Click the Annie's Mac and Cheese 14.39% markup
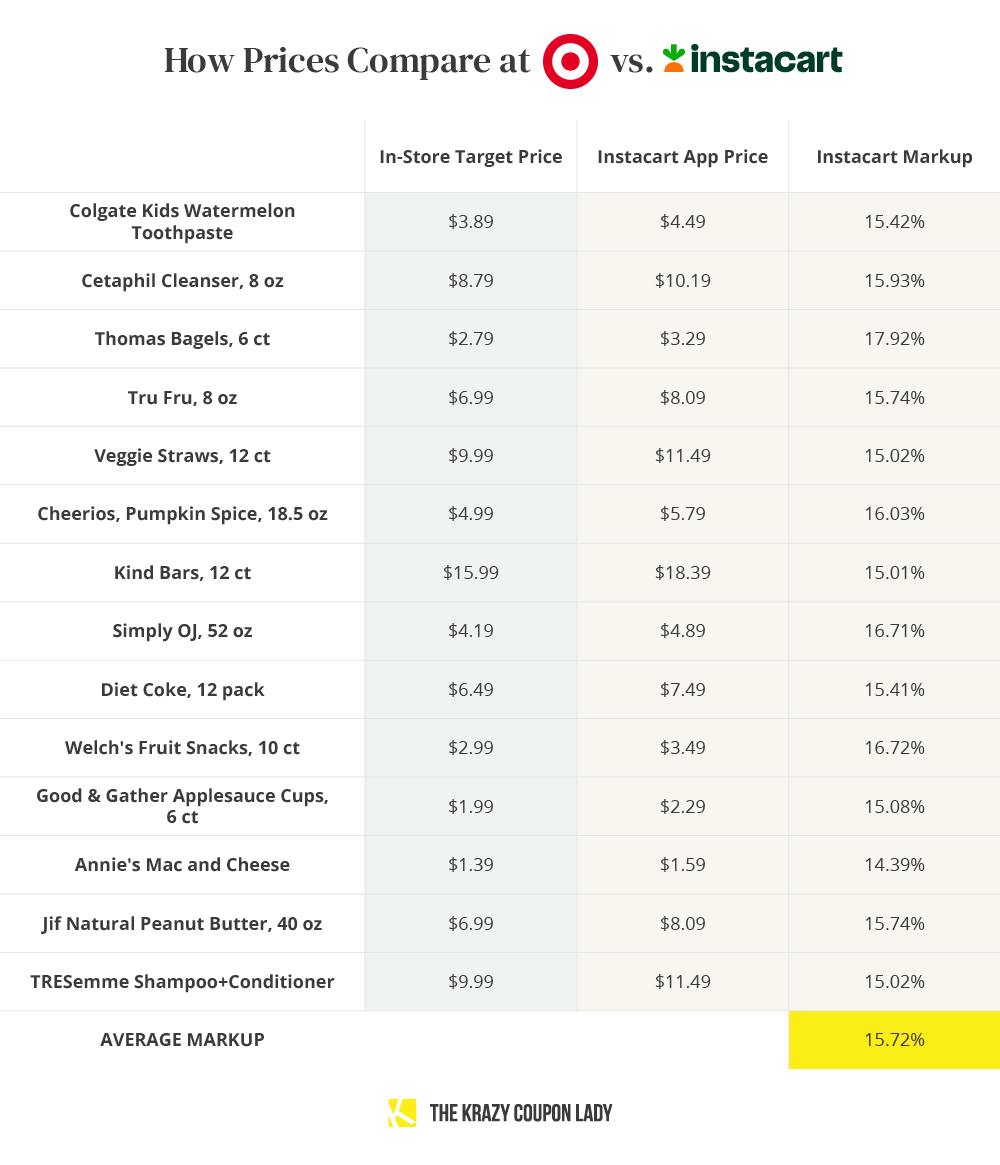Viewport: 1000px width, 1165px height. tap(894, 865)
